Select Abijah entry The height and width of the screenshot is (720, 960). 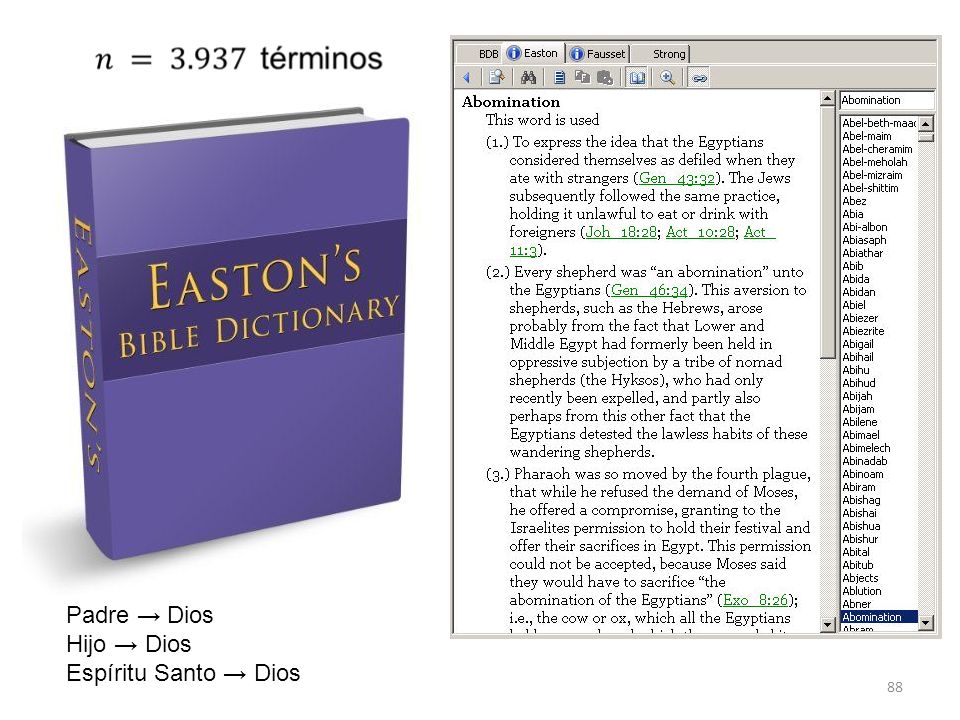(x=857, y=396)
